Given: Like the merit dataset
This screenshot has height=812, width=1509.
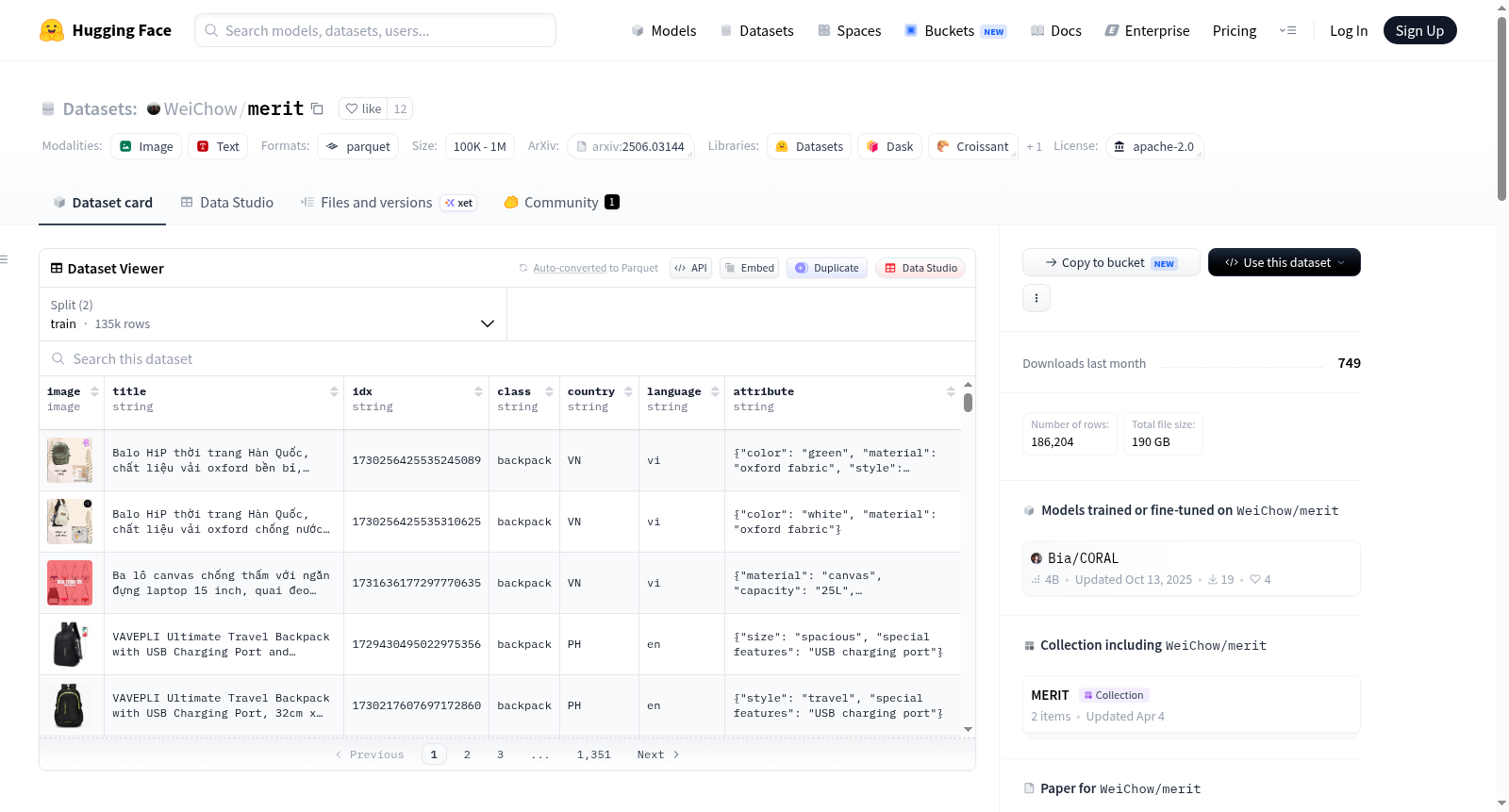Looking at the screenshot, I should 363,109.
